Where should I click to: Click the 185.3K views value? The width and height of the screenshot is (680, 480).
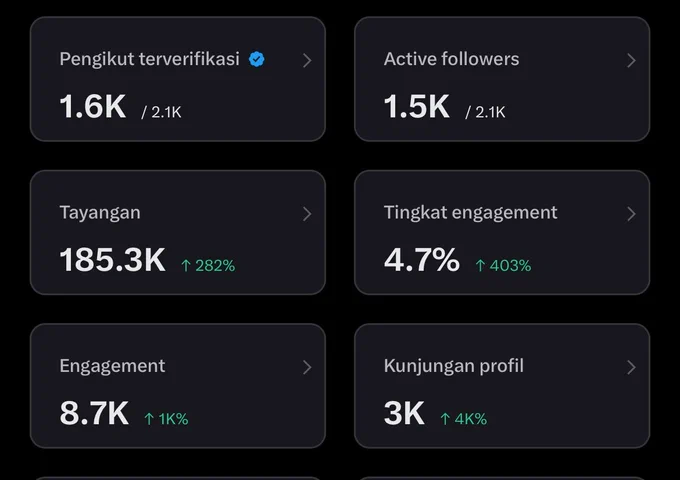pyautogui.click(x=112, y=260)
